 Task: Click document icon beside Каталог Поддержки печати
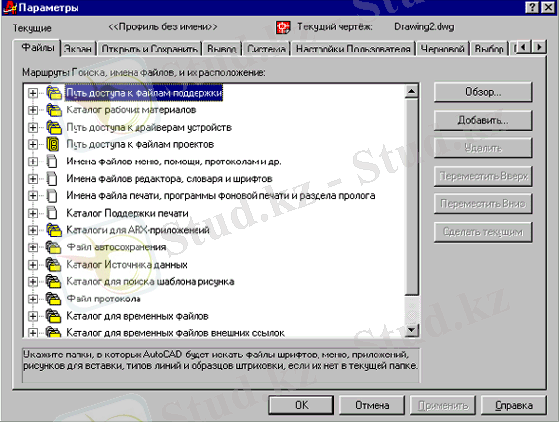tap(52, 213)
